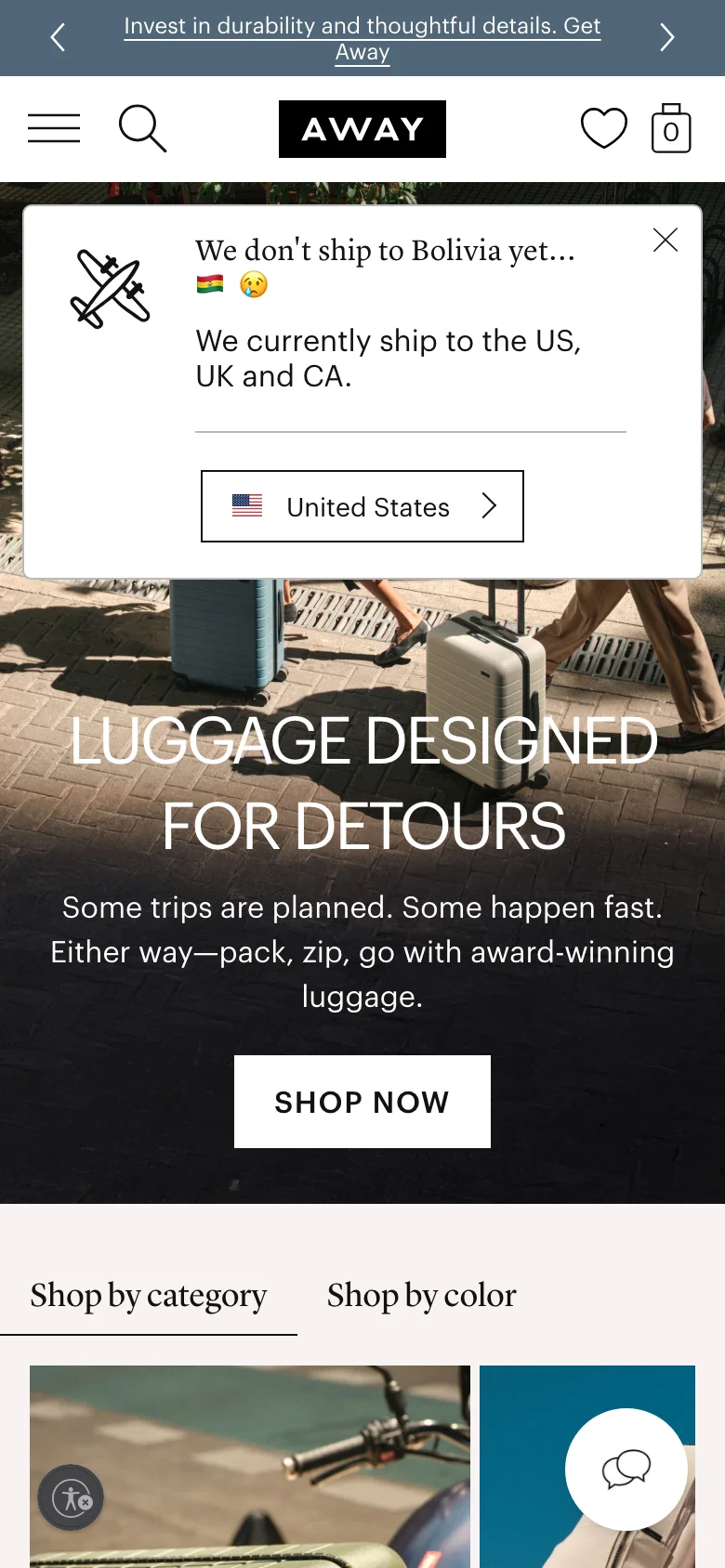Viewport: 725px width, 1568px height.
Task: Open the chat bubble widget
Action: [x=626, y=1470]
